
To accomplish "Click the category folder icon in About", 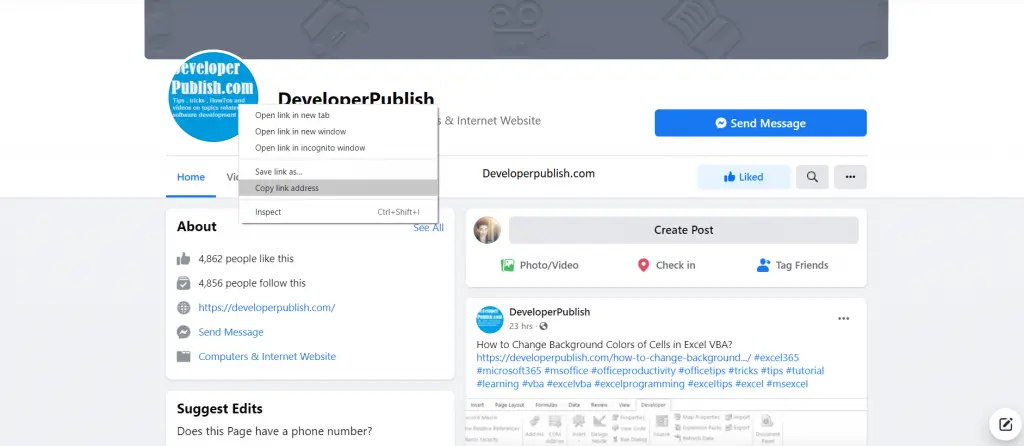I will point(184,357).
